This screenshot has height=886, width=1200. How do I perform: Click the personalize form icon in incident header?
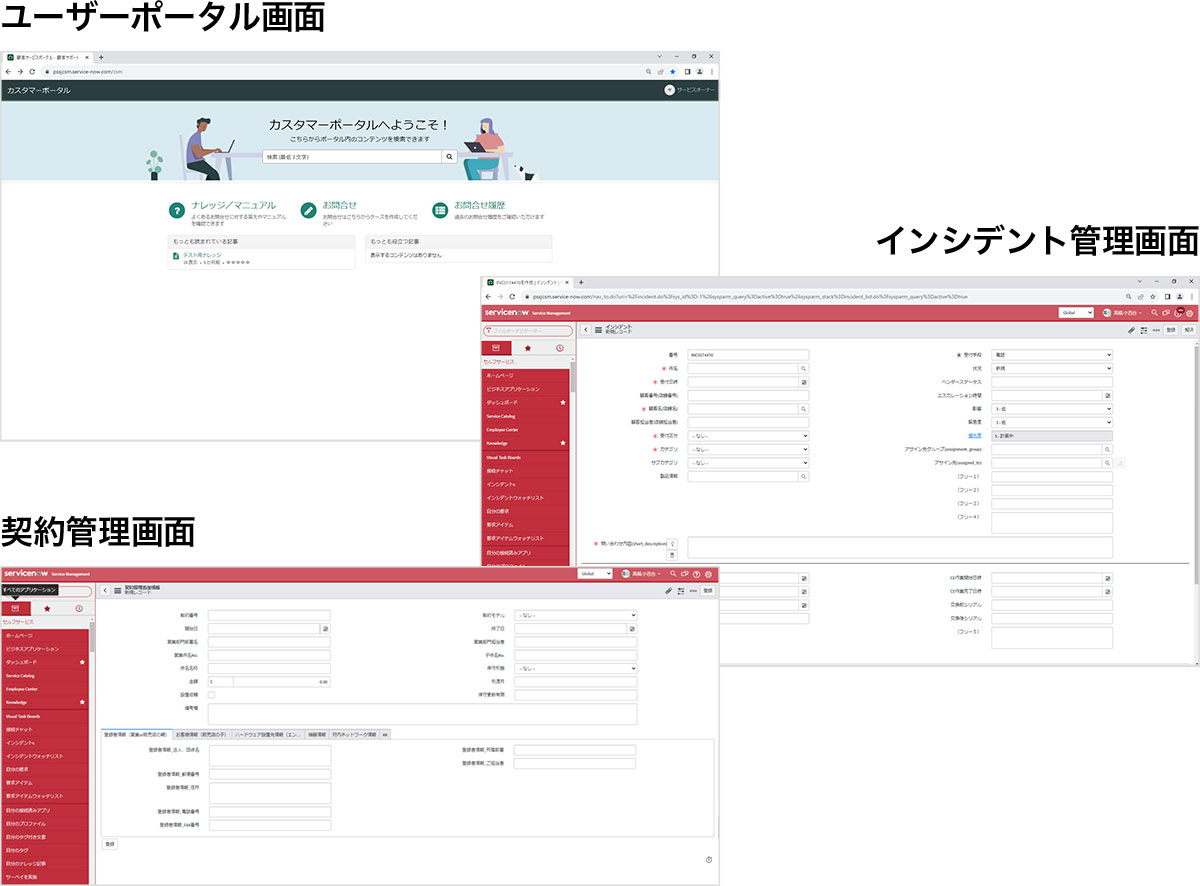[x=1143, y=329]
